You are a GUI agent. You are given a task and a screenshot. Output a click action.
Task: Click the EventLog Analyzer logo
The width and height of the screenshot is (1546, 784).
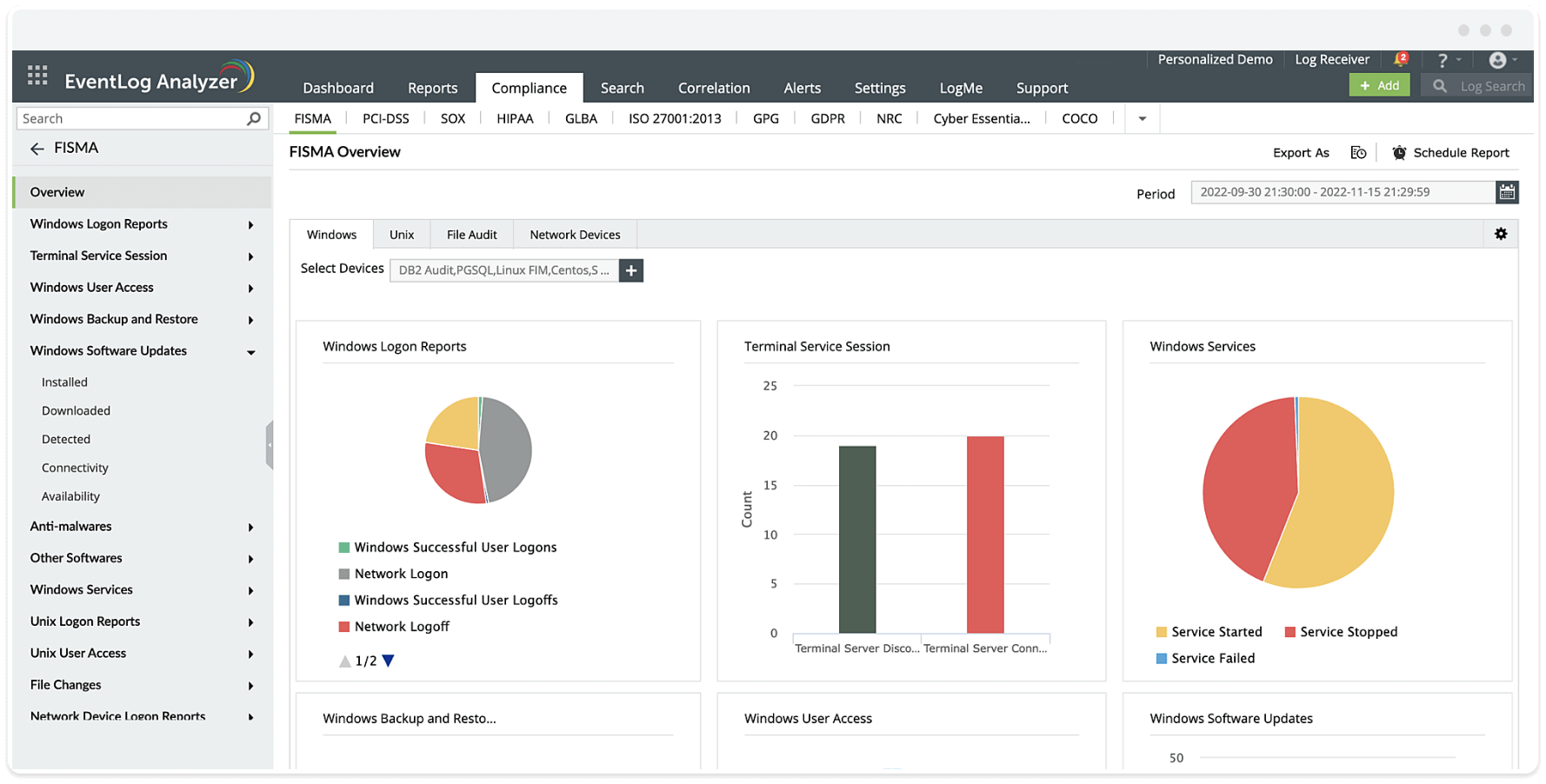pyautogui.click(x=159, y=78)
